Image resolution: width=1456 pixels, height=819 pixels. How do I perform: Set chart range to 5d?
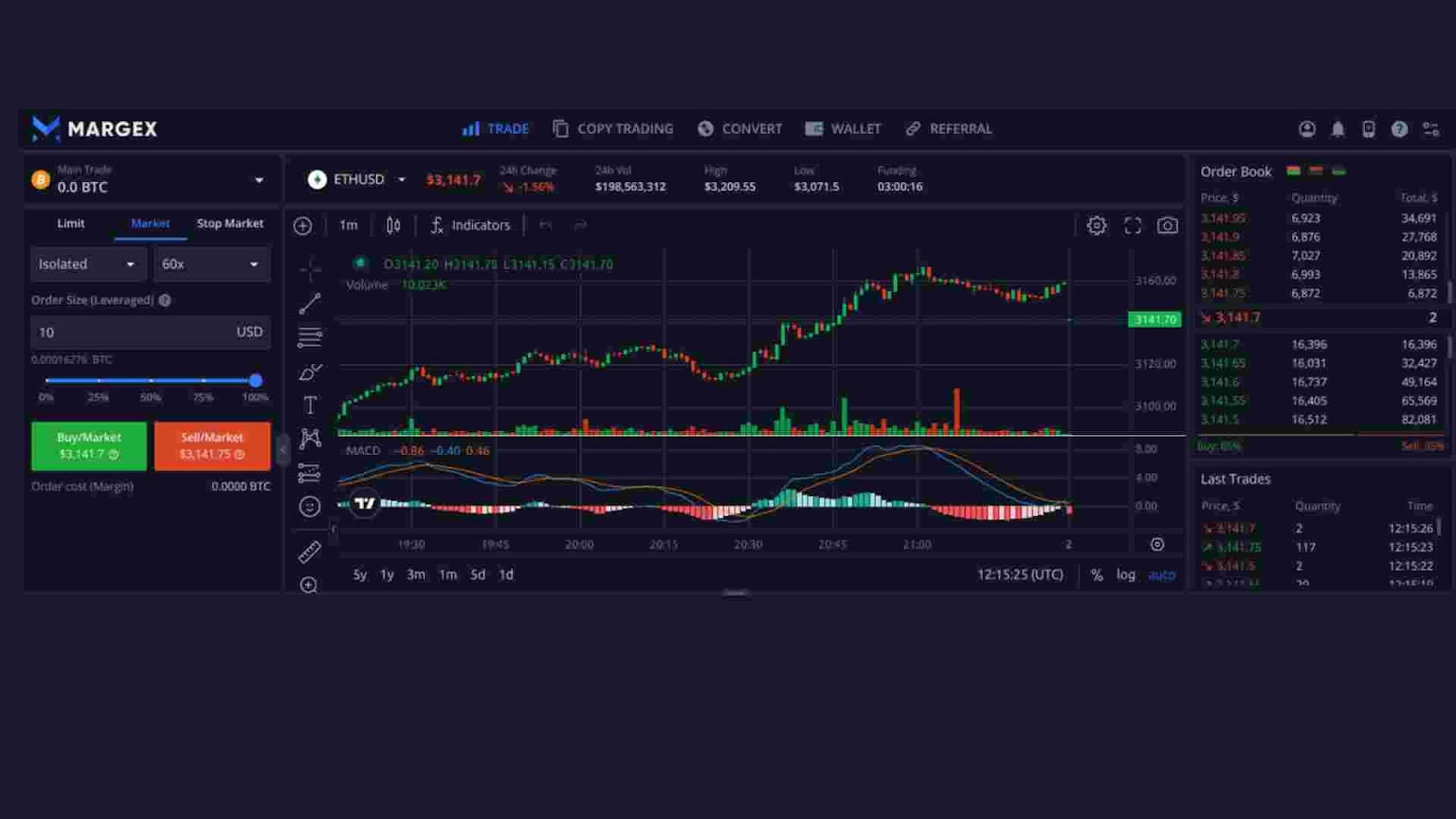pos(478,575)
